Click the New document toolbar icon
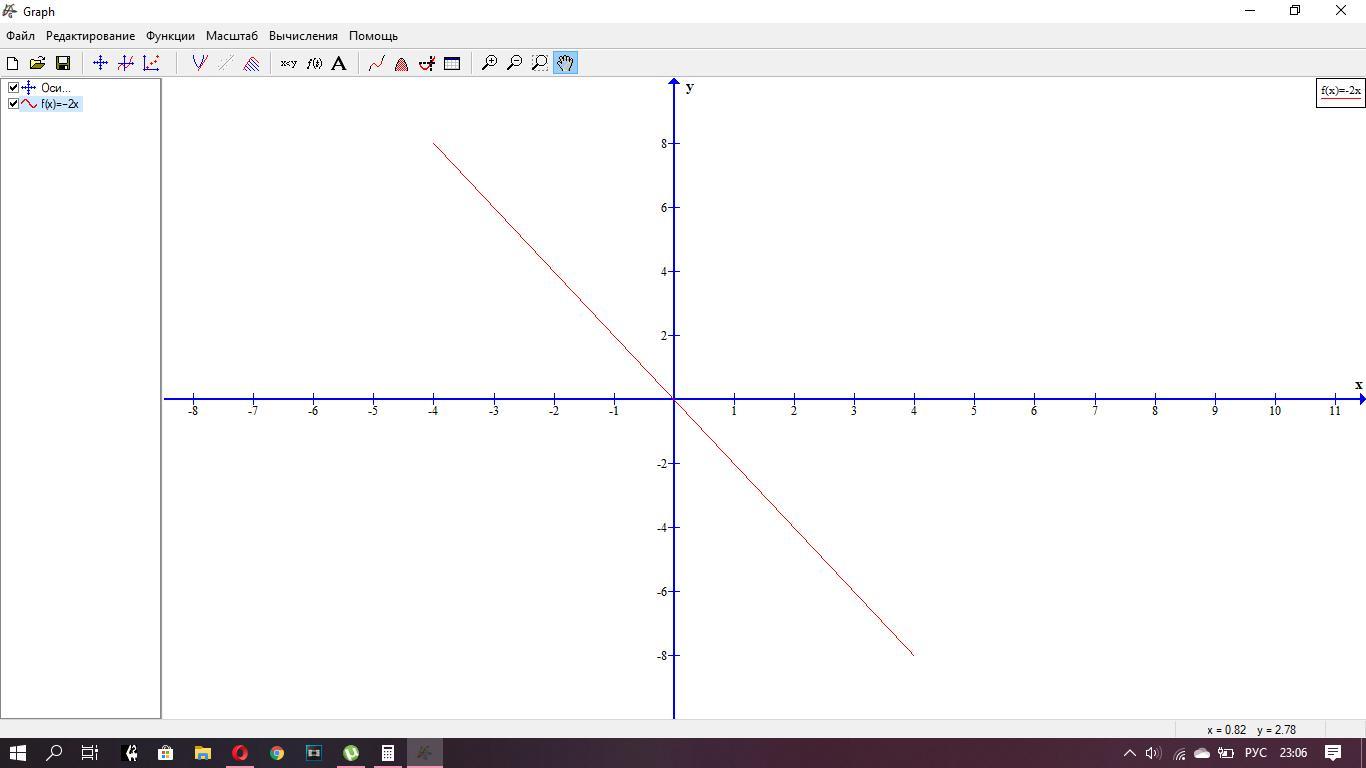This screenshot has width=1366, height=768. tap(13, 63)
